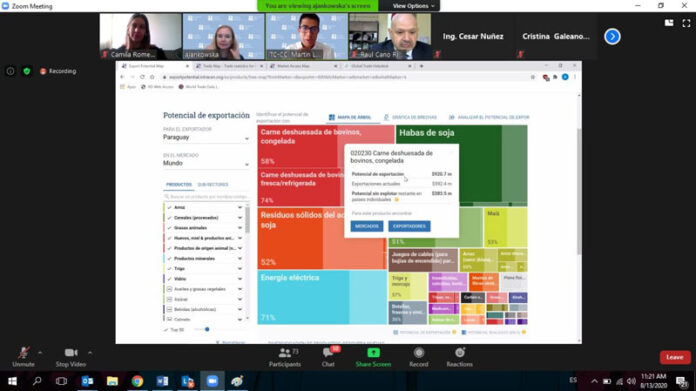This screenshot has width=696, height=391.
Task: Enter Zoom fullscreen mode
Action: (x=686, y=23)
